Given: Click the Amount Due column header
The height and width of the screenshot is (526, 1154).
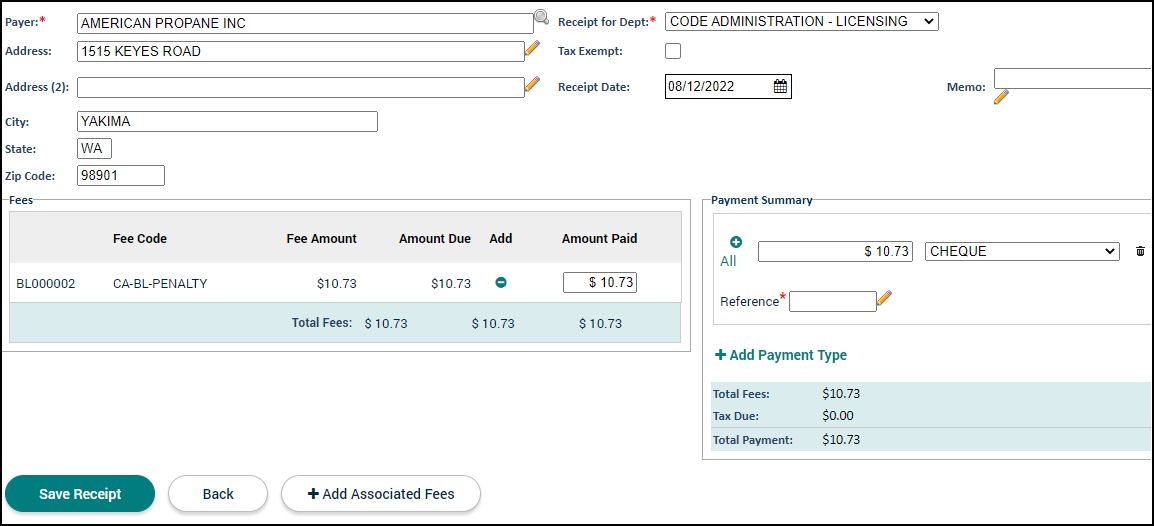Looking at the screenshot, I should tap(435, 238).
